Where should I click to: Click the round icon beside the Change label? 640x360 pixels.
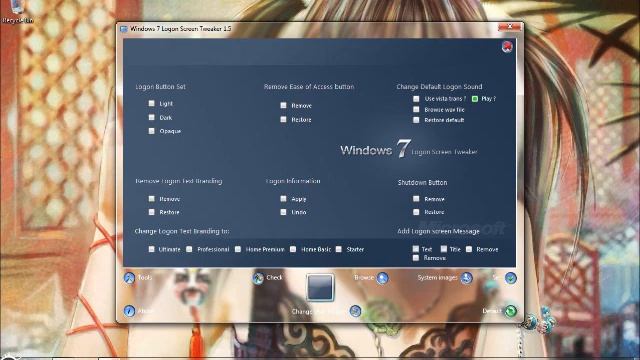pyautogui.click(x=356, y=311)
